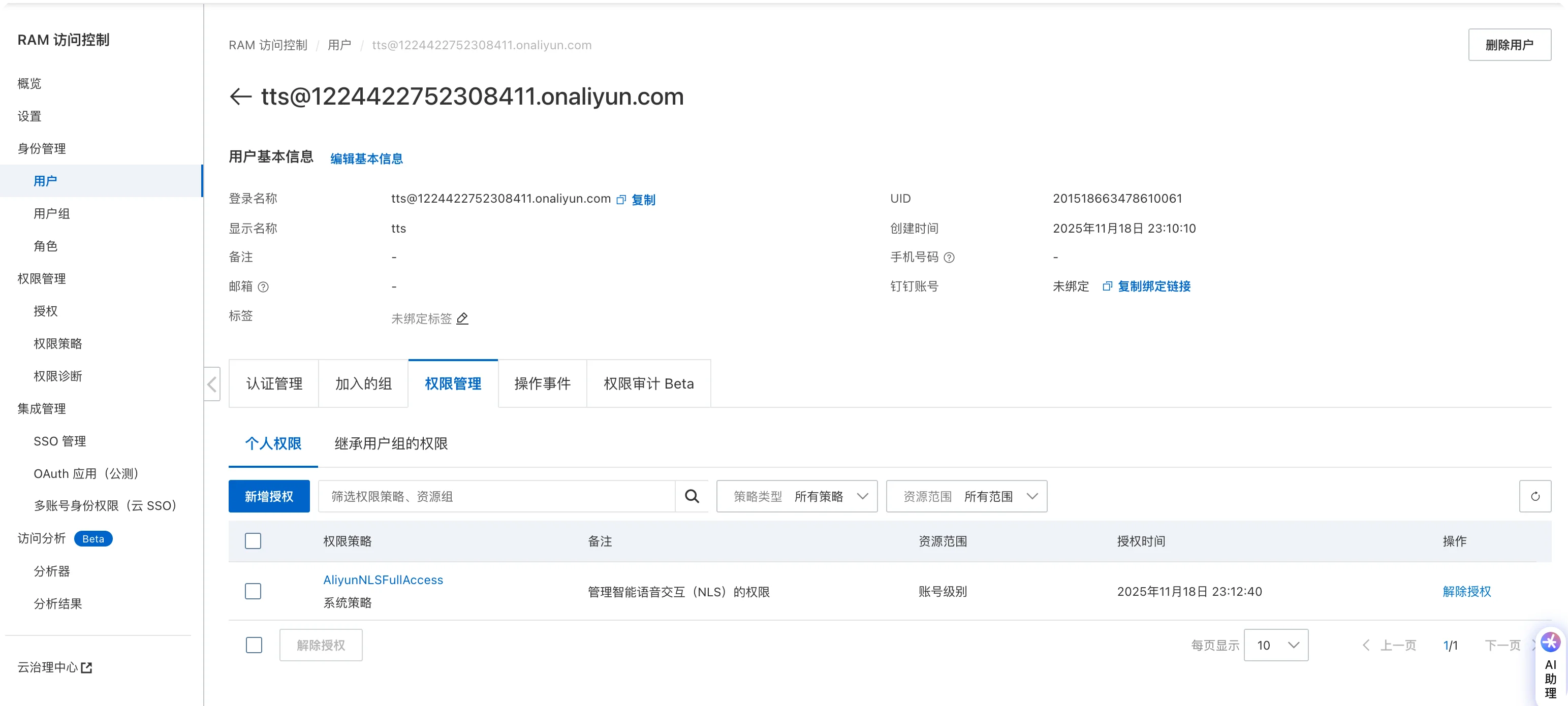Focus the policy filter search field
Viewport: 1568px width, 706px height.
(x=497, y=496)
